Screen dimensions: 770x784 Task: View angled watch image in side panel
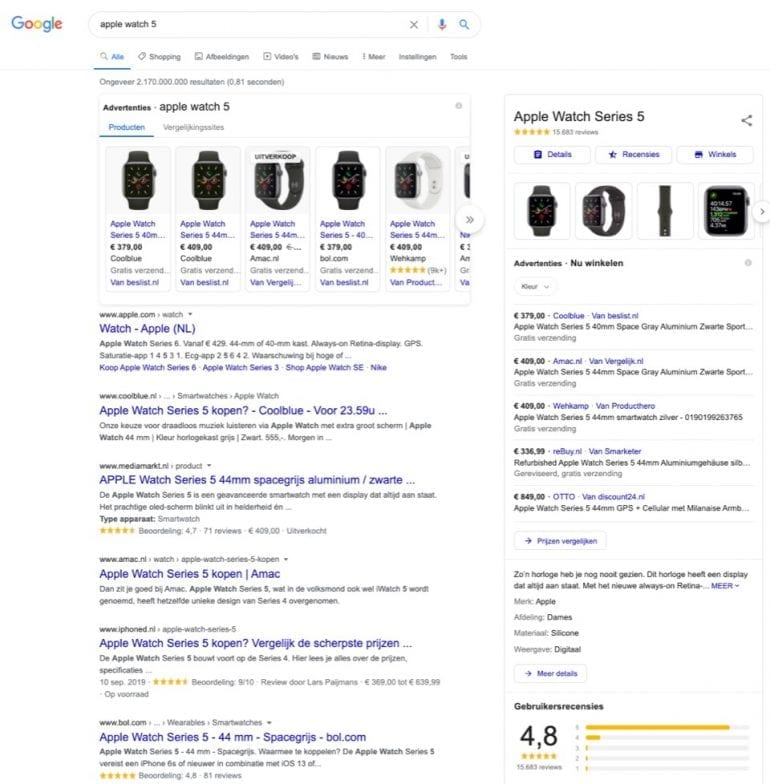tap(604, 210)
